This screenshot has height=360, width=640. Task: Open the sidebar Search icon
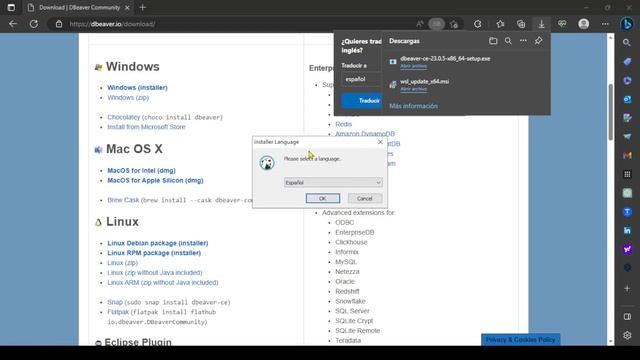pos(627,42)
